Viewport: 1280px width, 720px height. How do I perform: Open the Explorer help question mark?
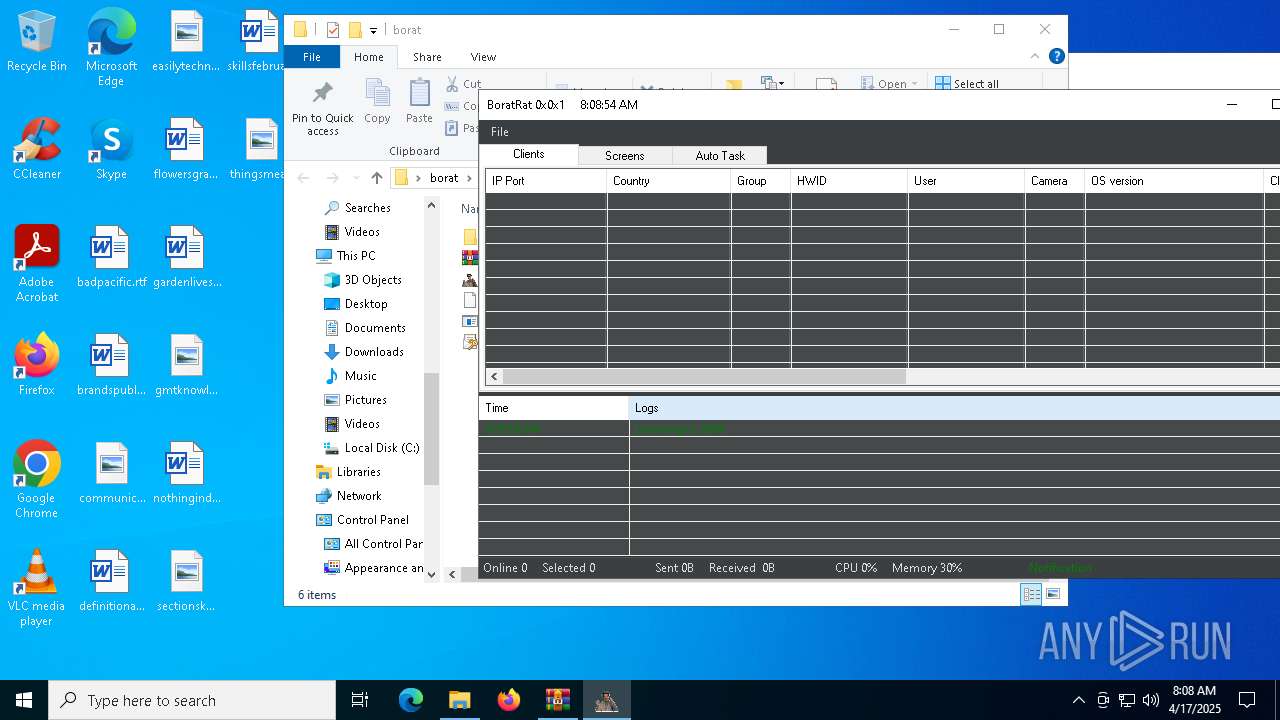1056,57
